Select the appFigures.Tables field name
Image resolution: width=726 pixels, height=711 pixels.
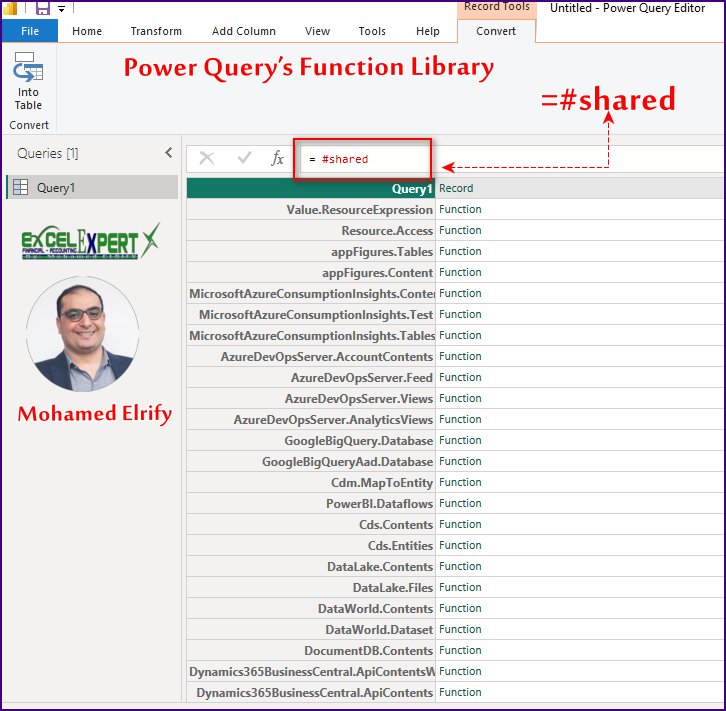(382, 252)
